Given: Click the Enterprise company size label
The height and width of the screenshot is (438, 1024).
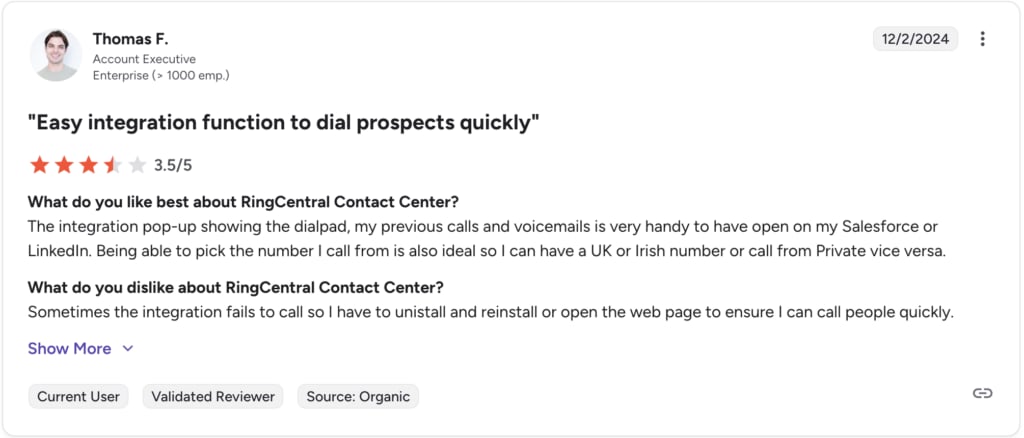Looking at the screenshot, I should point(161,75).
